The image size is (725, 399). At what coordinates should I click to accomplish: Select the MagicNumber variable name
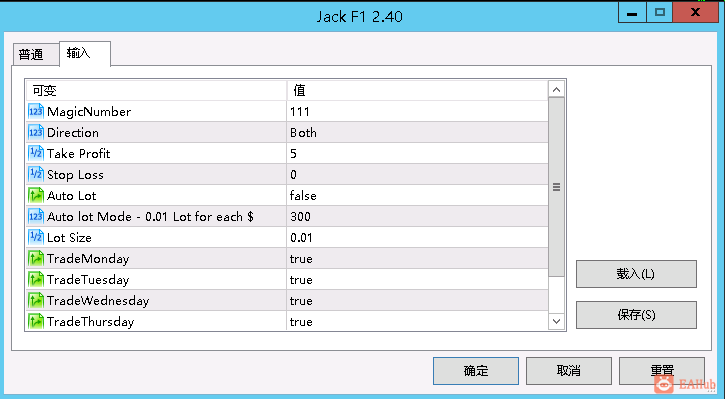(89, 111)
